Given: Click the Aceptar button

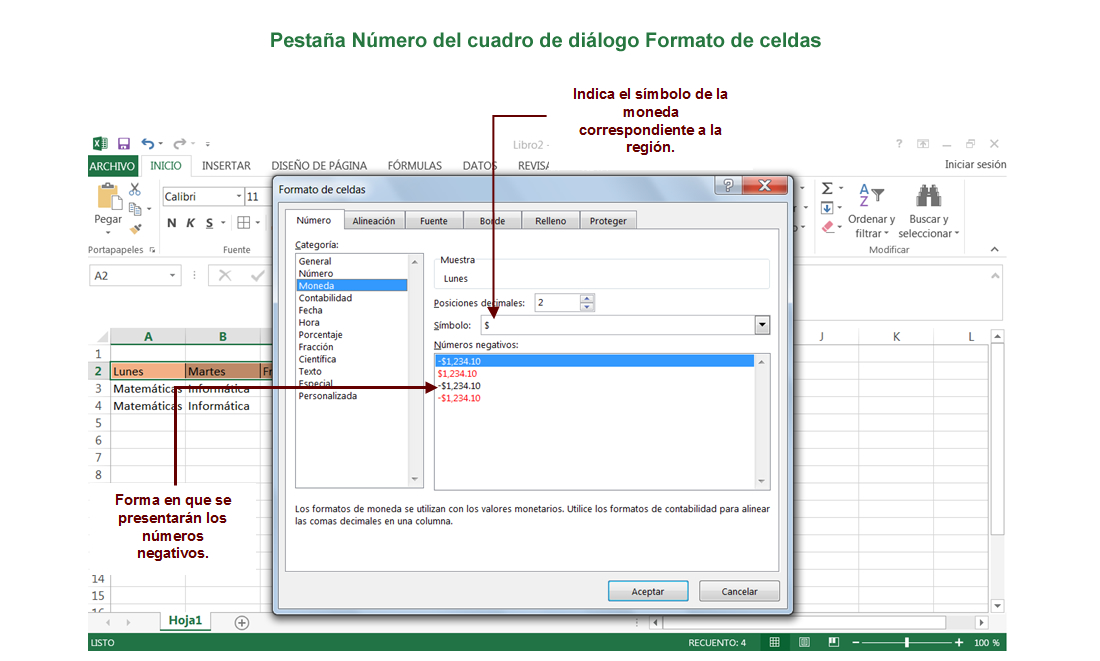Looking at the screenshot, I should pos(648,592).
